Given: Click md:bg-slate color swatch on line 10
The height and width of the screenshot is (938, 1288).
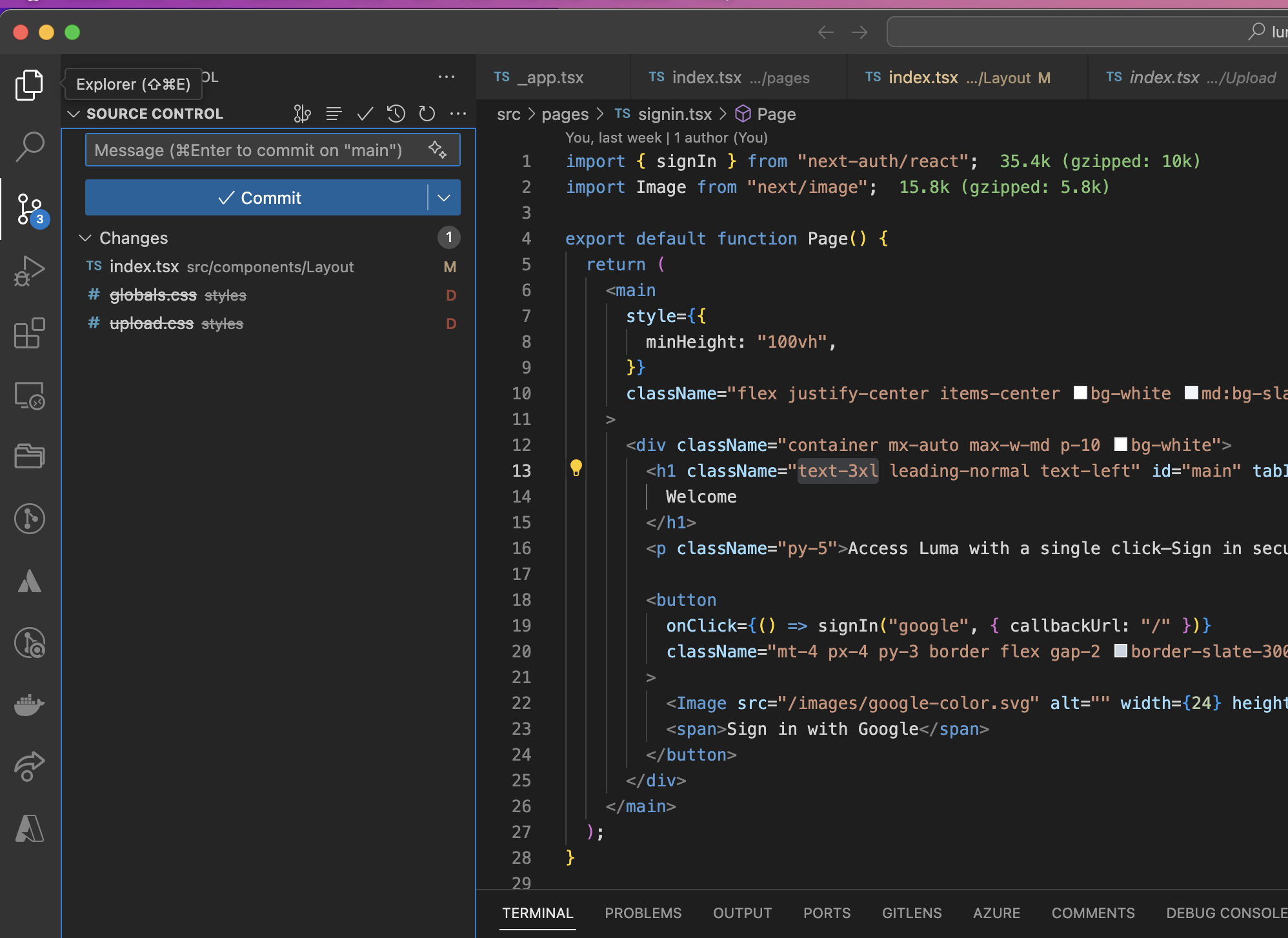Looking at the screenshot, I should tap(1191, 392).
